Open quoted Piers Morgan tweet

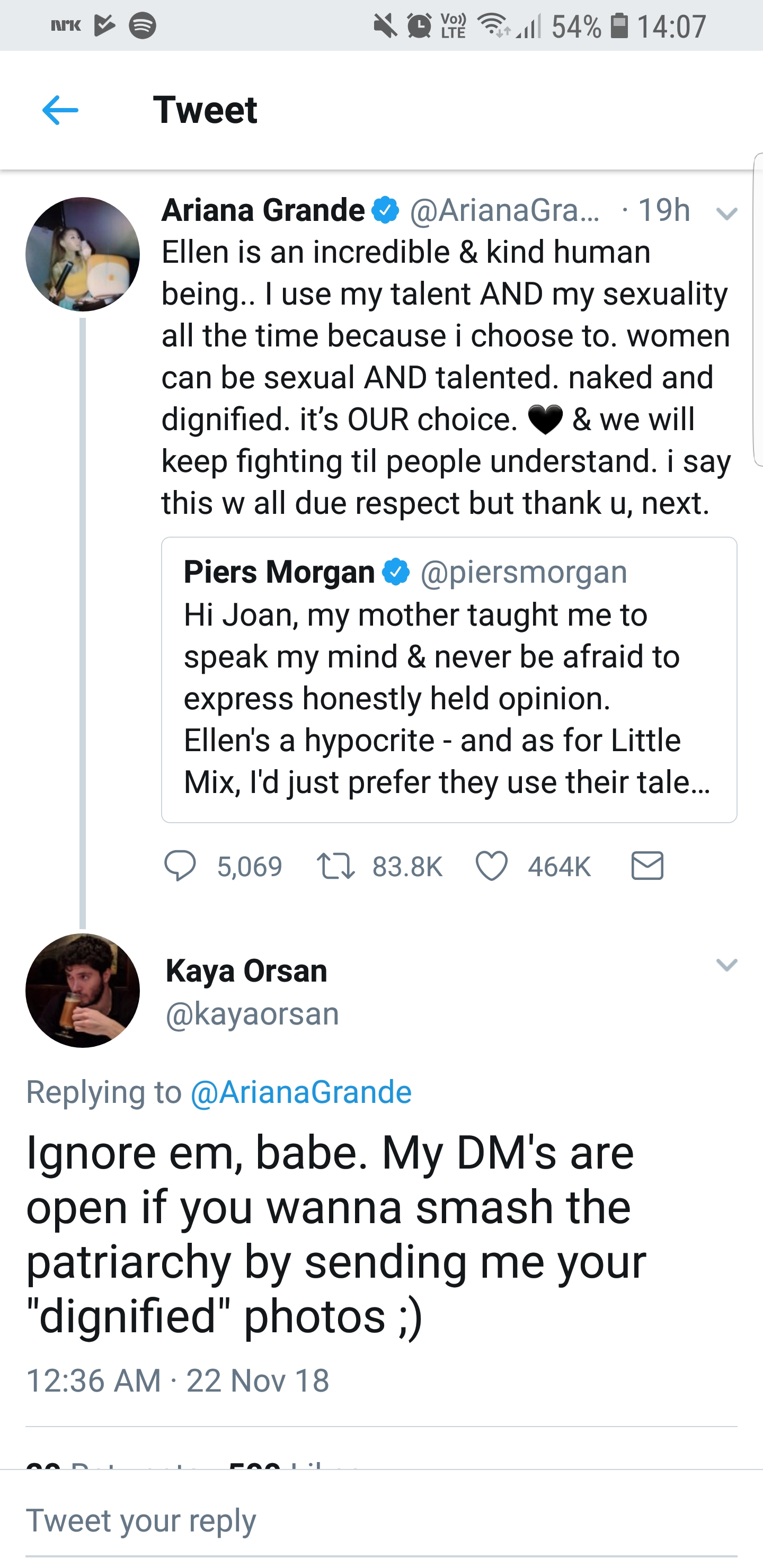(449, 679)
